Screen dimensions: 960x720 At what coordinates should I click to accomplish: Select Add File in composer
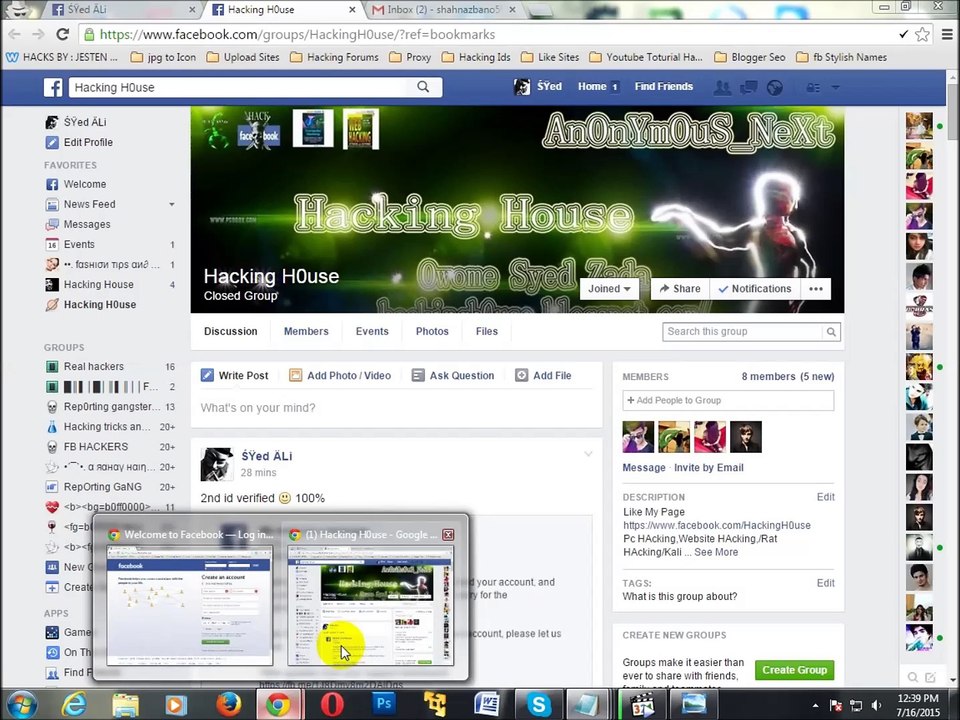coord(543,375)
